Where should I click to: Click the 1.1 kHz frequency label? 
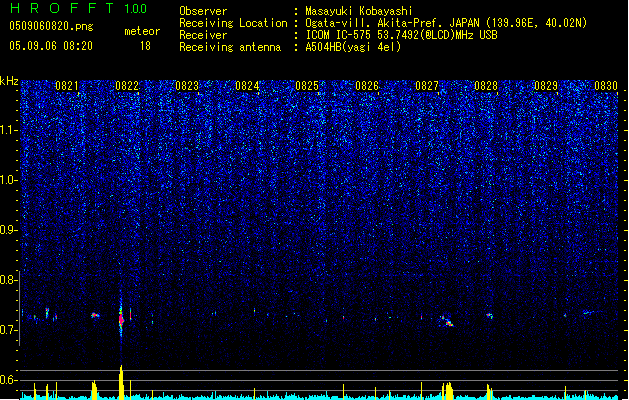(x=9, y=130)
